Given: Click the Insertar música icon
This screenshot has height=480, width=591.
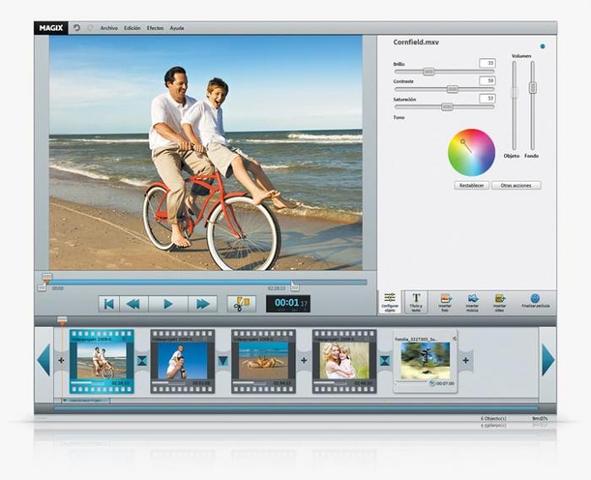Looking at the screenshot, I should tap(472, 302).
